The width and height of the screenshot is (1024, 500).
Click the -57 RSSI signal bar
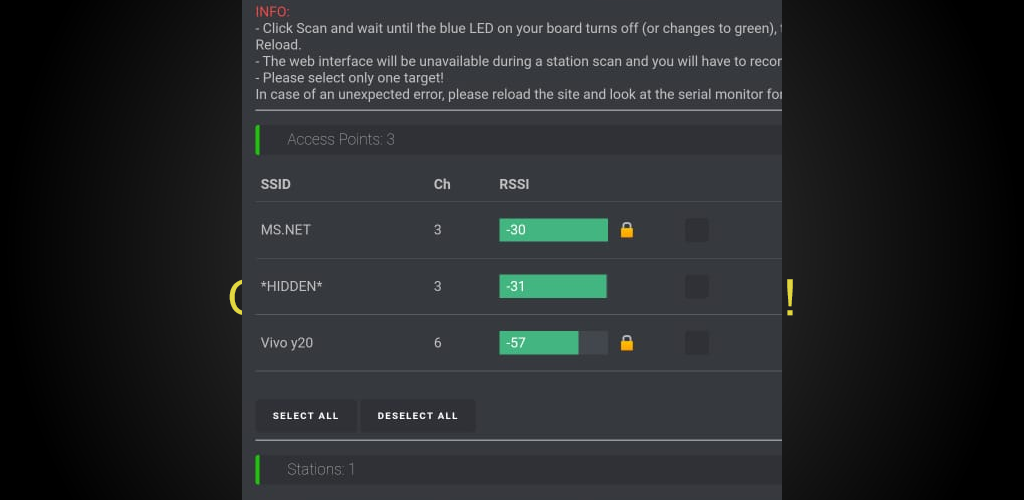click(554, 343)
